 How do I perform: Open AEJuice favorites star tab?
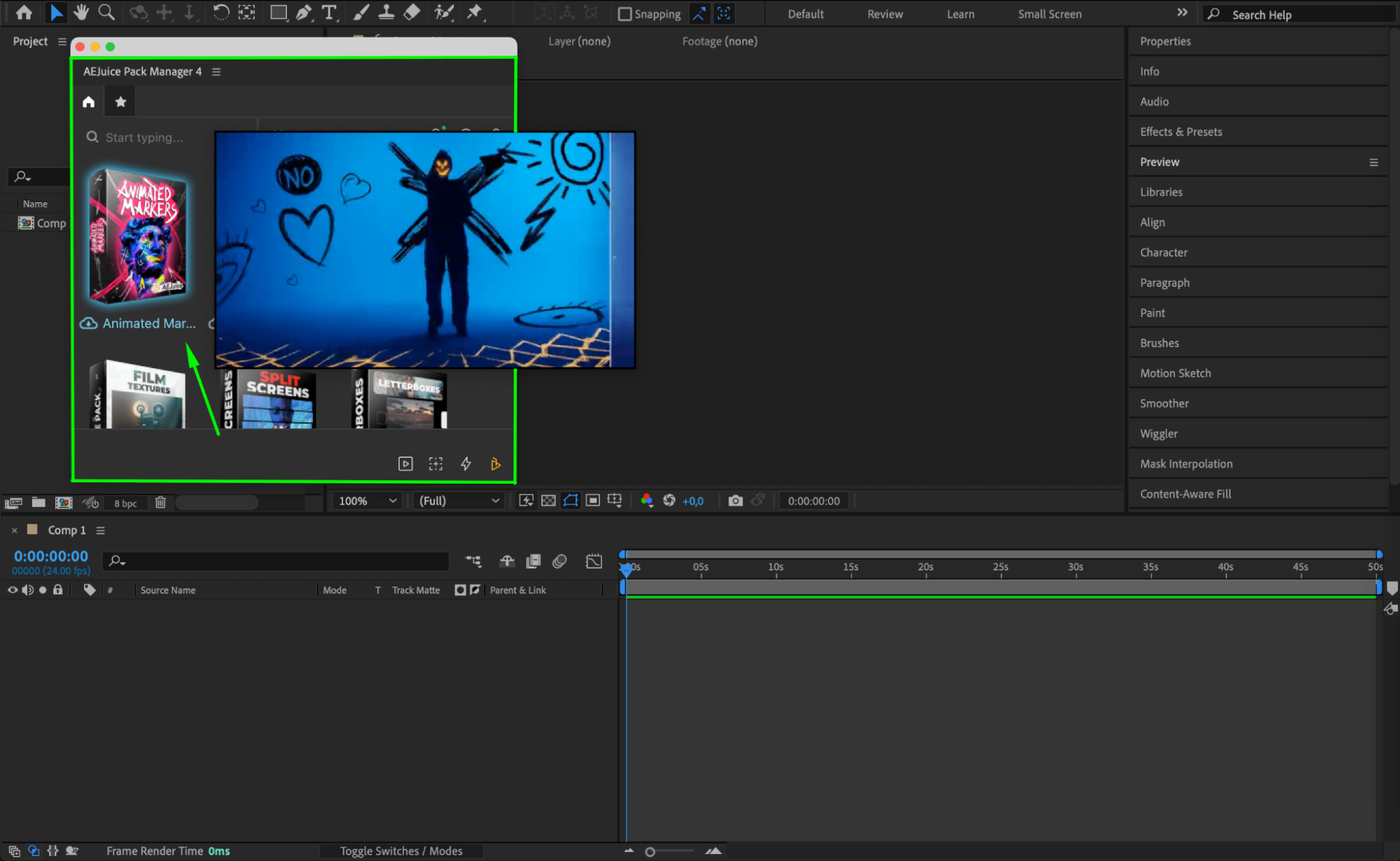point(120,102)
